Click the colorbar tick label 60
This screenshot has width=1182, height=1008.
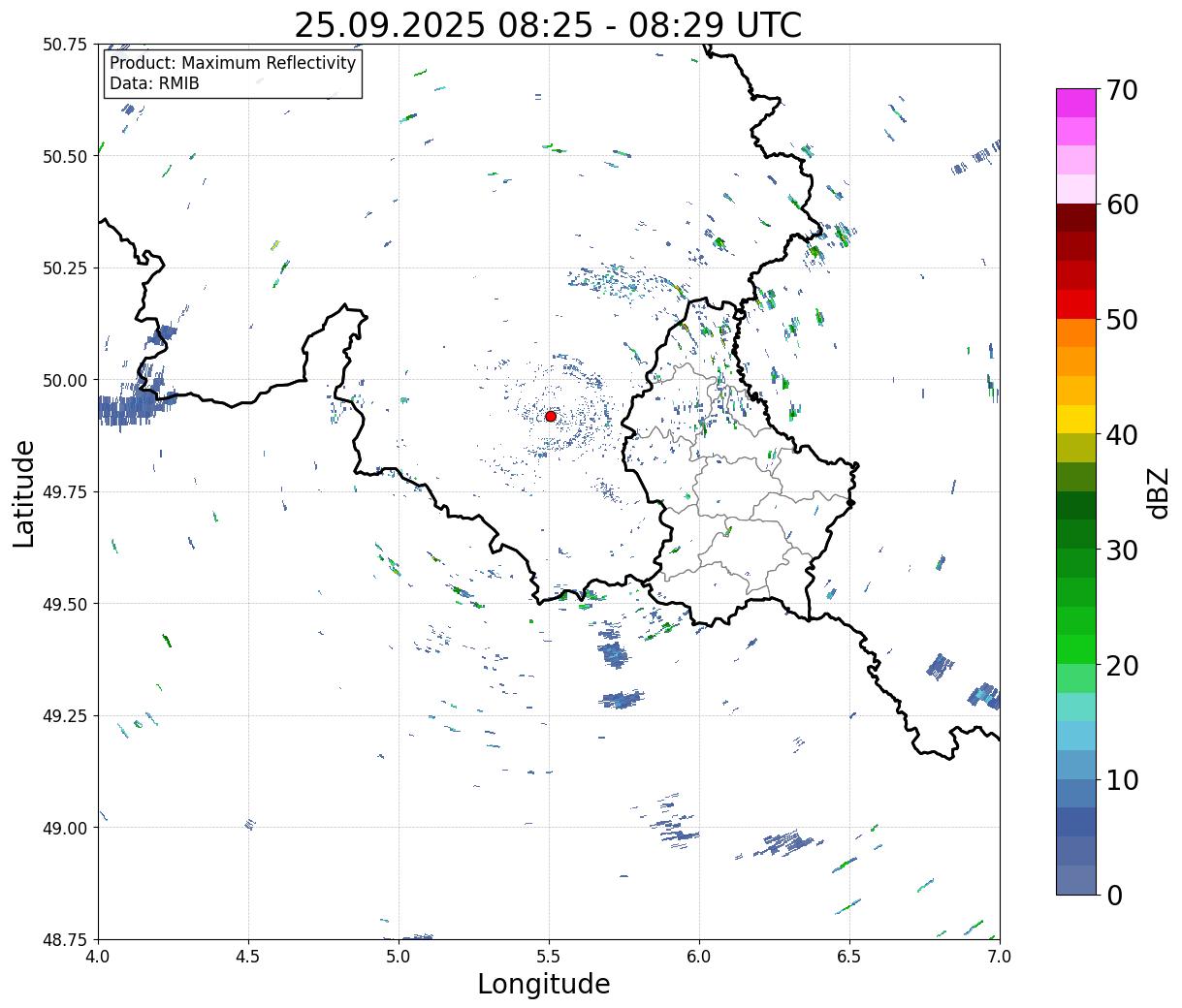pyautogui.click(x=1122, y=205)
